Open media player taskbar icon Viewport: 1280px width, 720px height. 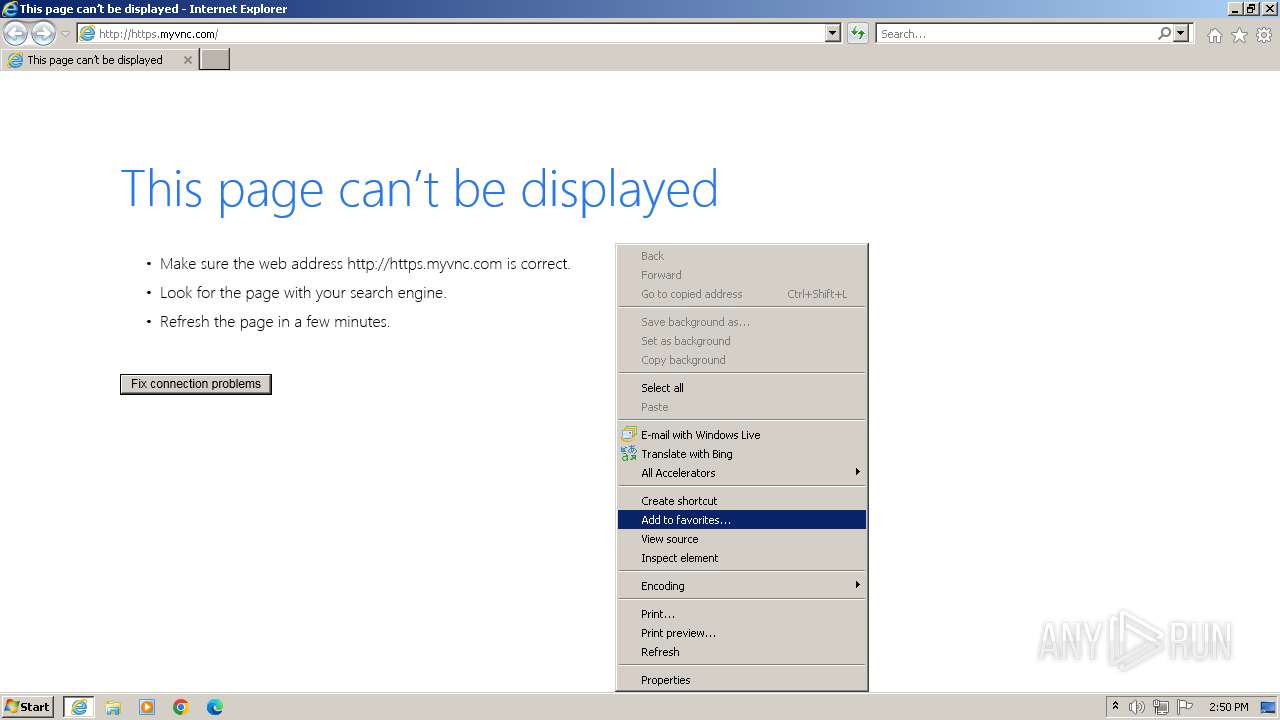click(147, 707)
